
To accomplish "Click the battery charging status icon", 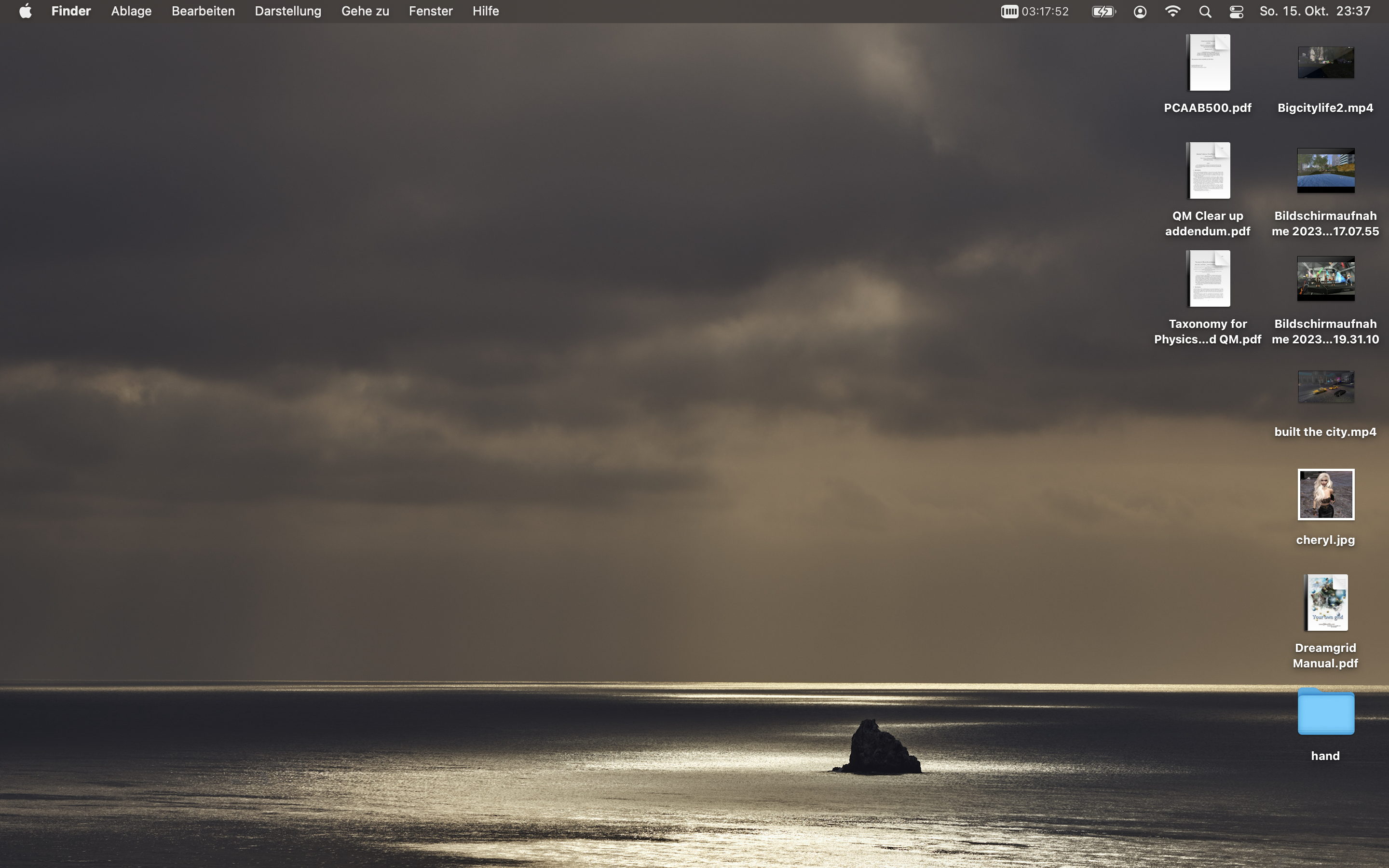I will click(x=1103, y=12).
